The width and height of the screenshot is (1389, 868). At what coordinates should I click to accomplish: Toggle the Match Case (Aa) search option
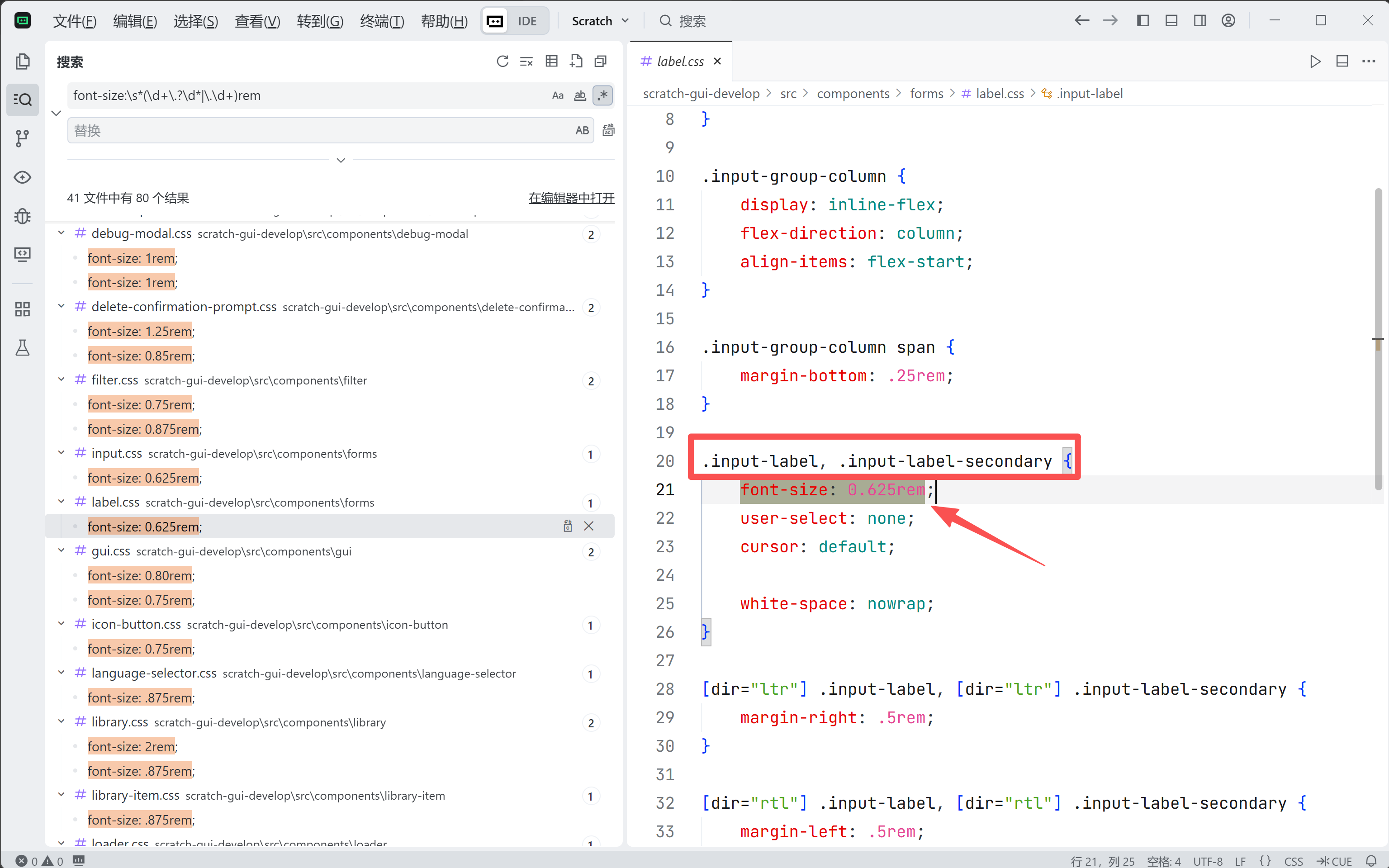557,95
